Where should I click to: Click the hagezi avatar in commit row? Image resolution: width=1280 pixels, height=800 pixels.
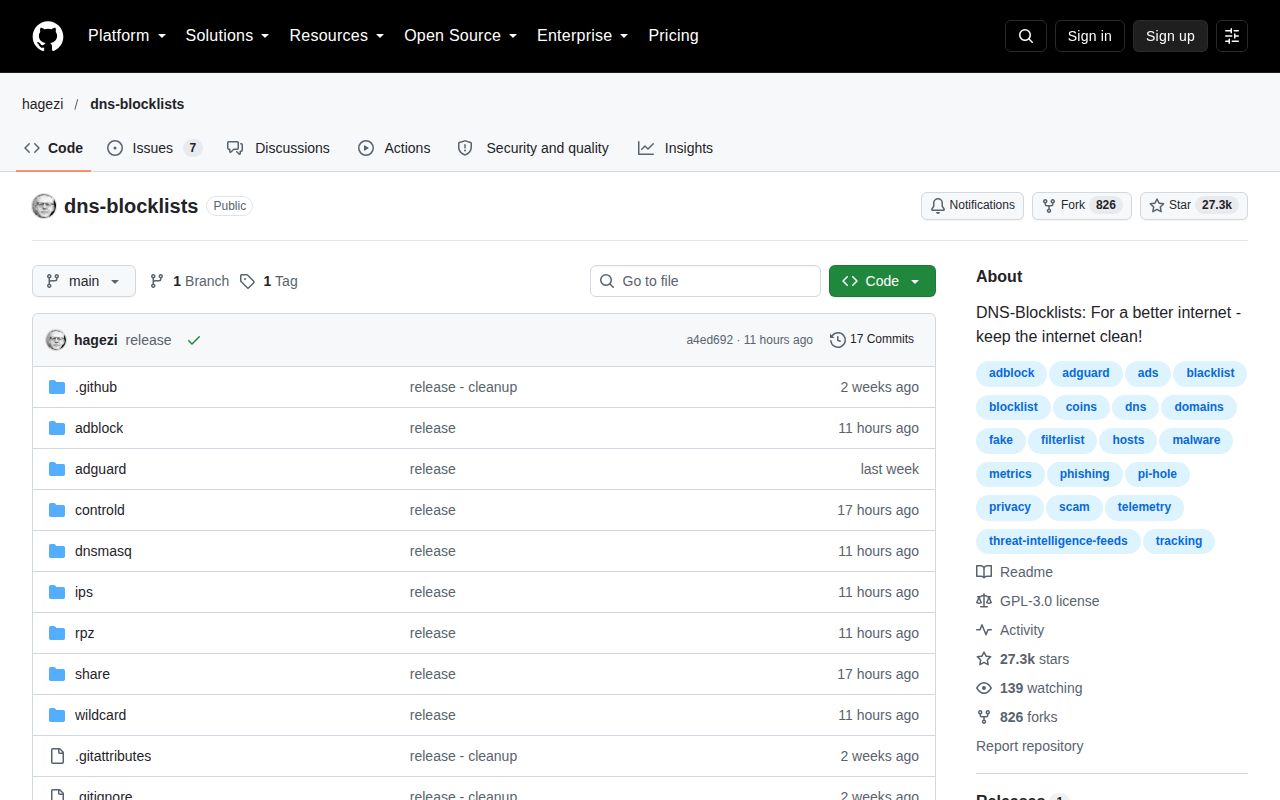[56, 340]
